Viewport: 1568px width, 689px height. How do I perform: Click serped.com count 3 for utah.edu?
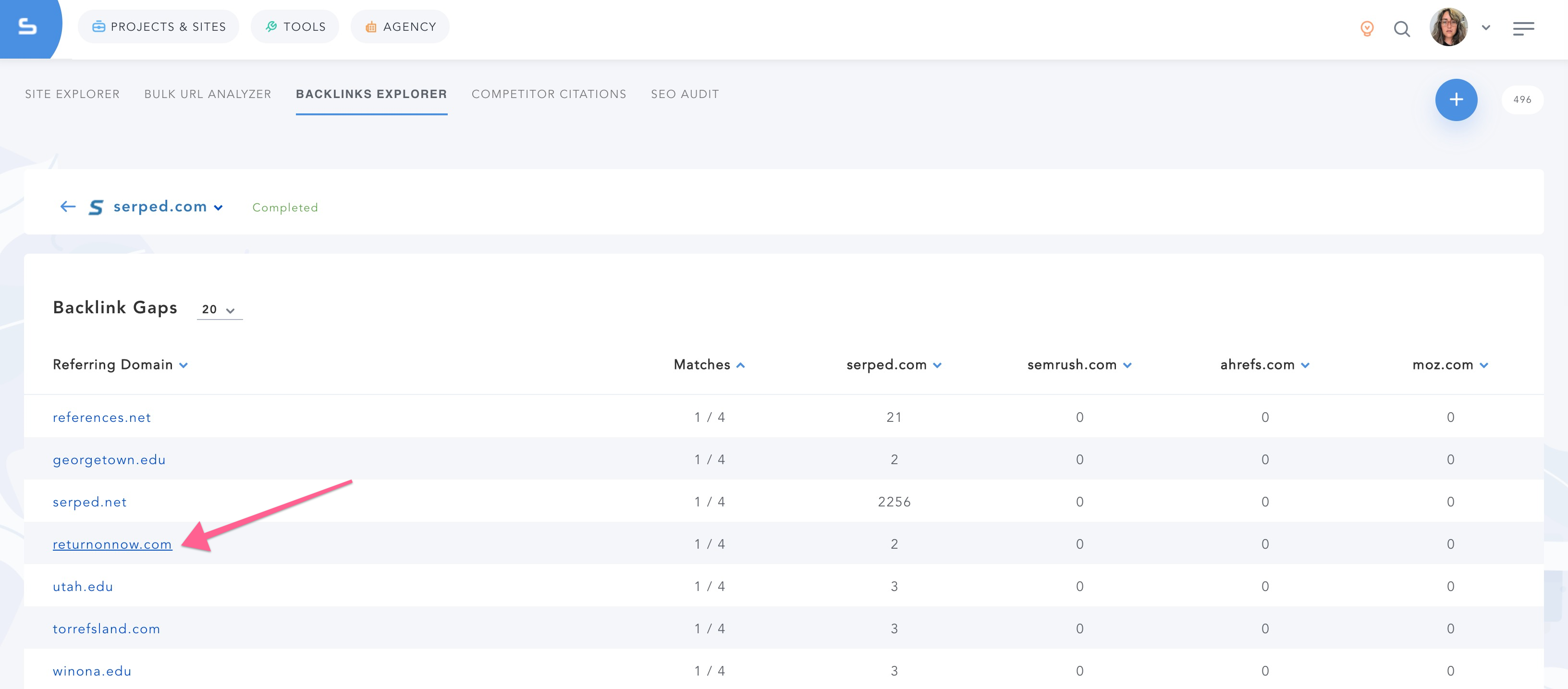tap(894, 586)
